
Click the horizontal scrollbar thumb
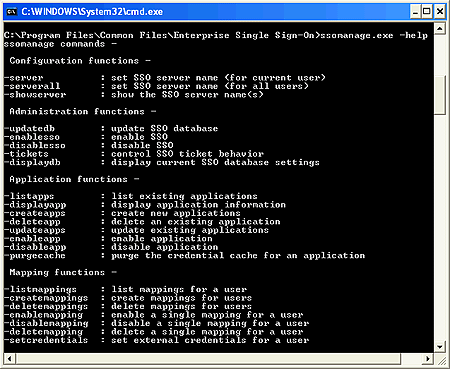[x=209, y=359]
